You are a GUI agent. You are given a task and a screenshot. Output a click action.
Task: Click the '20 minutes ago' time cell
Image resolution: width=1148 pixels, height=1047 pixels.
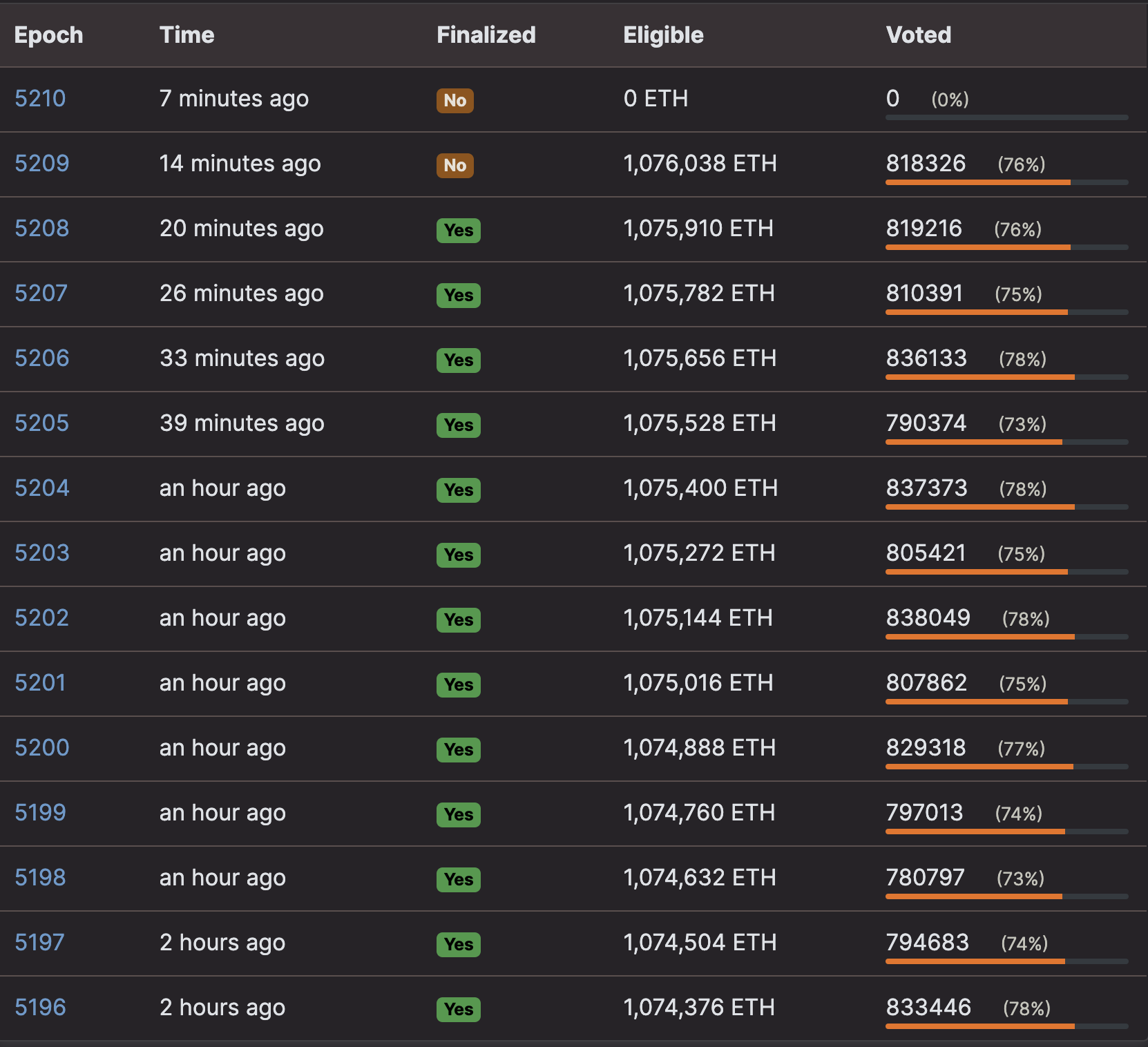(x=242, y=229)
